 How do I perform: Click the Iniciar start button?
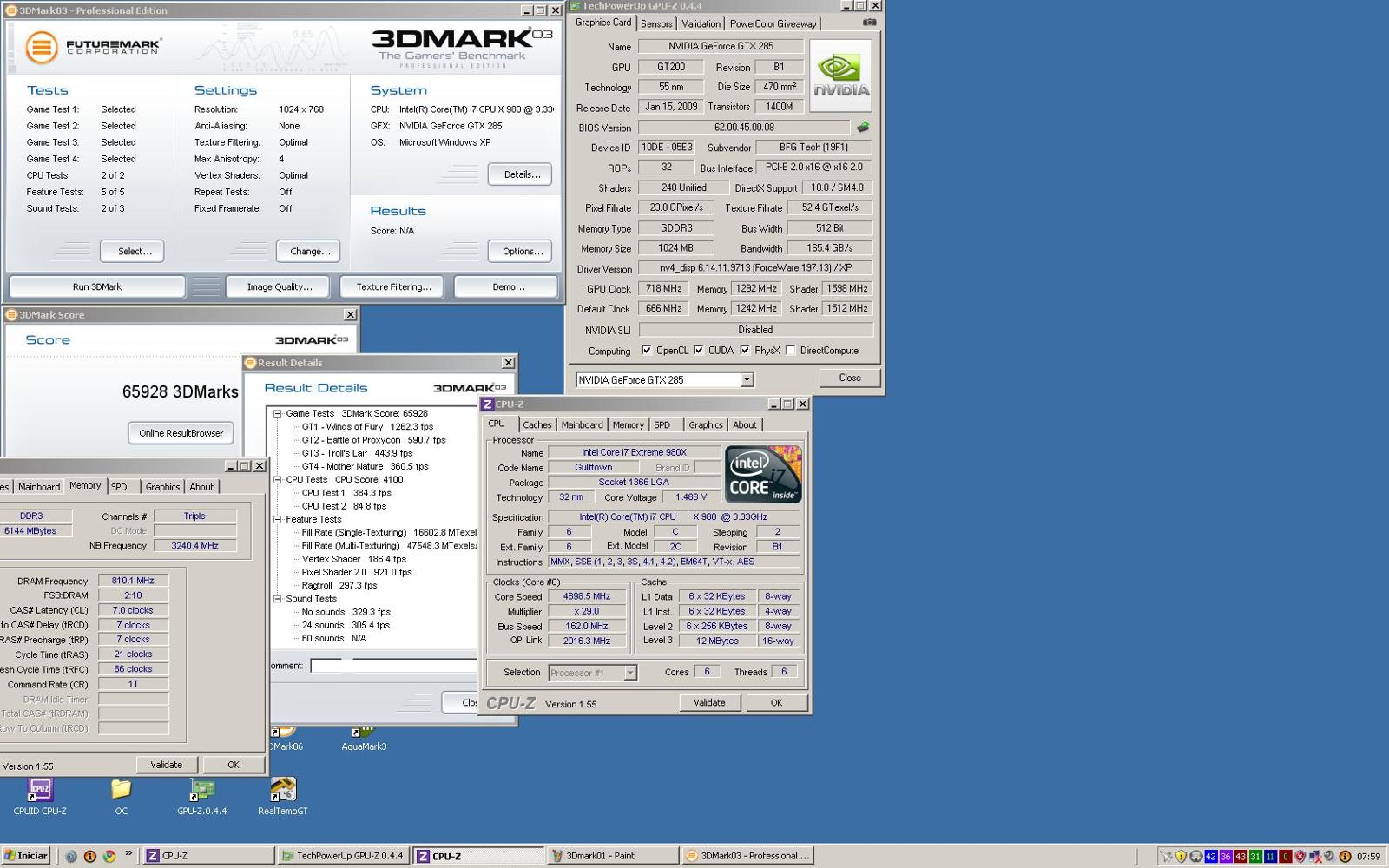point(26,856)
